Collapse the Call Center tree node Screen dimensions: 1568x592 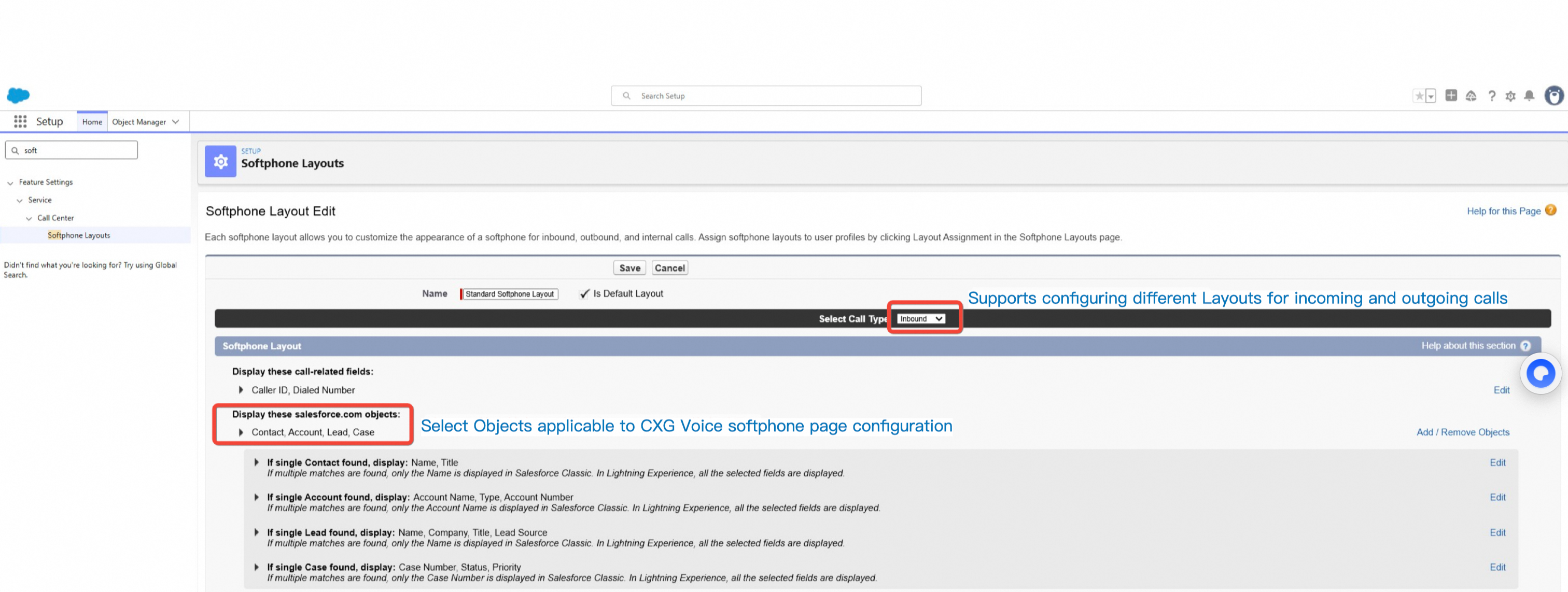click(29, 218)
